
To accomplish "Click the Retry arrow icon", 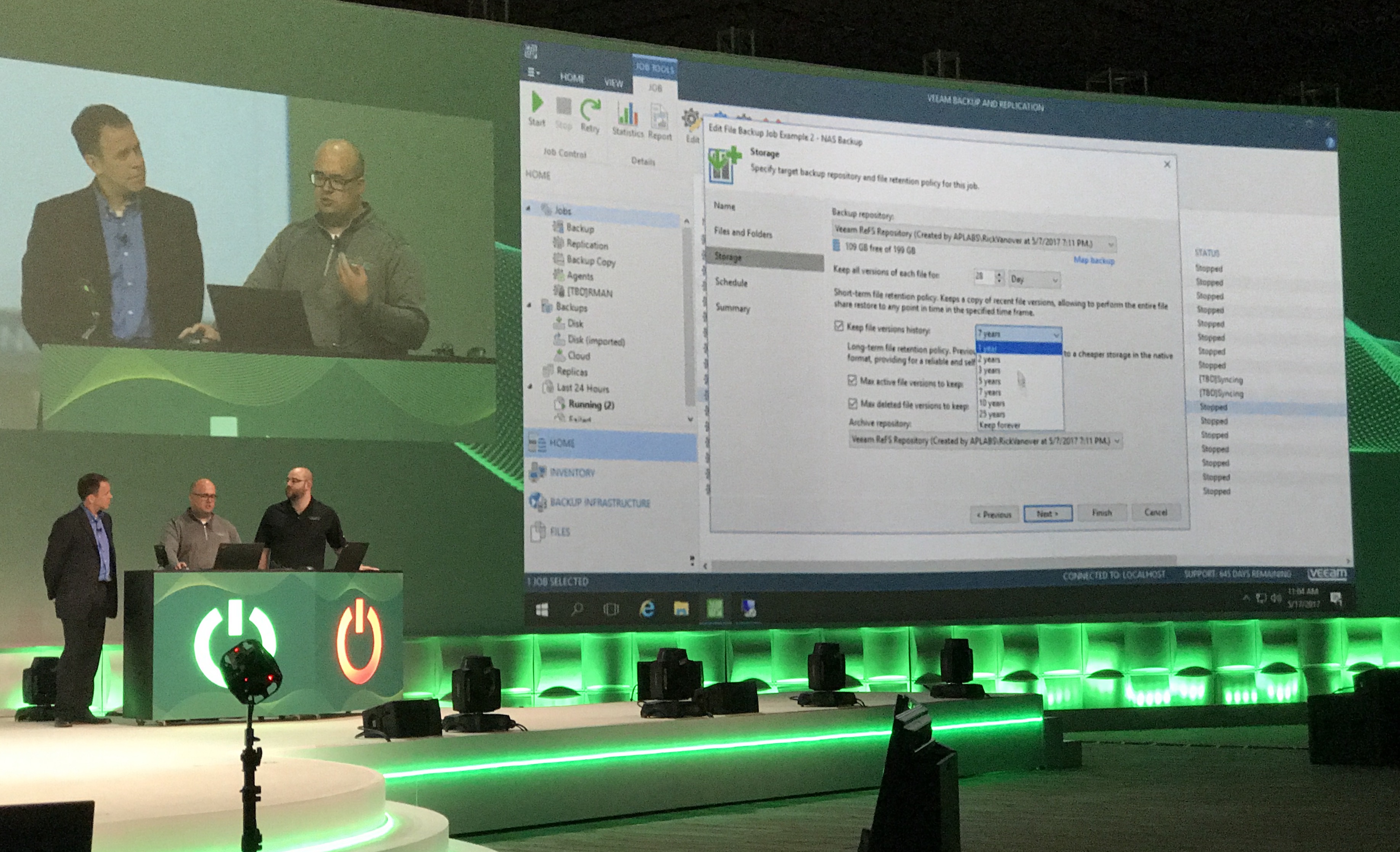I will [x=591, y=109].
